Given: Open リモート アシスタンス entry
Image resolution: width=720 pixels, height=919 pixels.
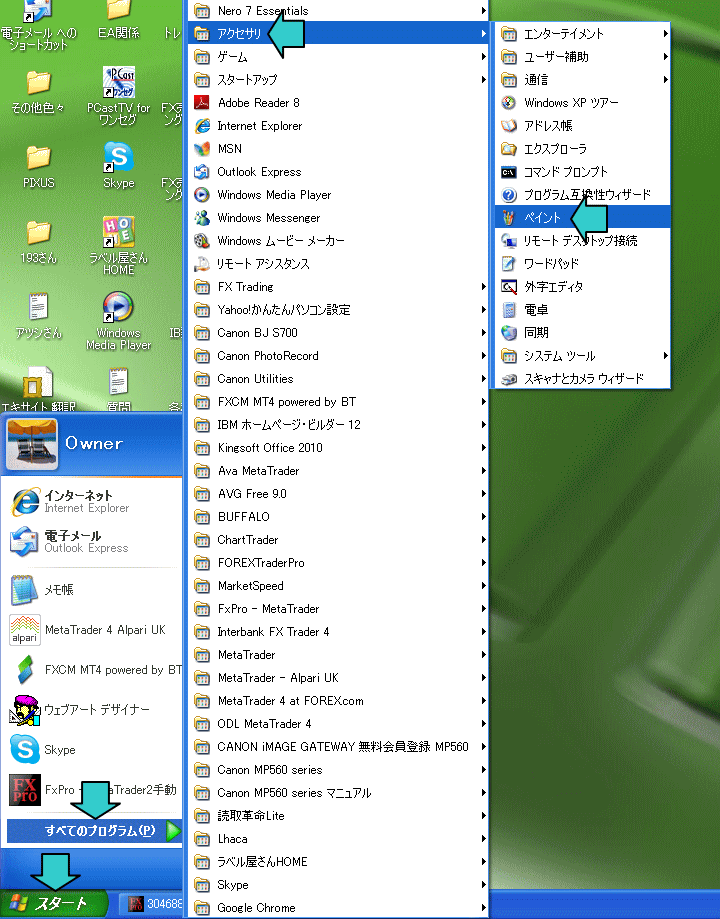Looking at the screenshot, I should coord(338,264).
